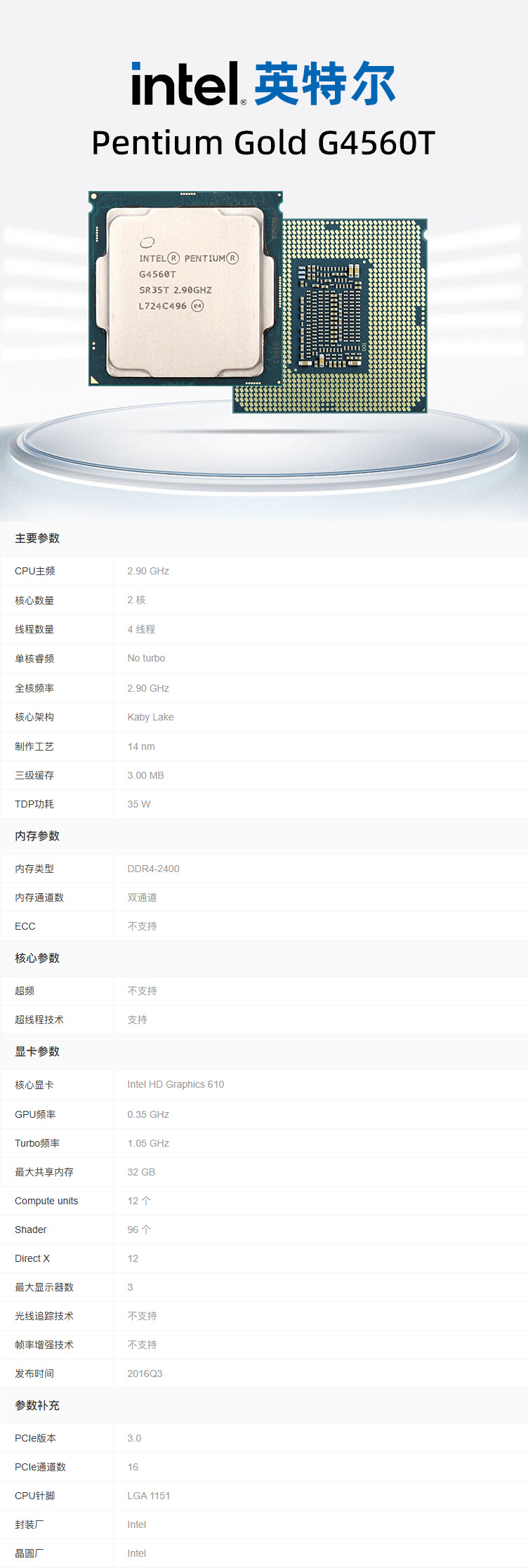Click the CPU underside pin-grid image
Viewport: 528px width, 1568px height.
355,316
